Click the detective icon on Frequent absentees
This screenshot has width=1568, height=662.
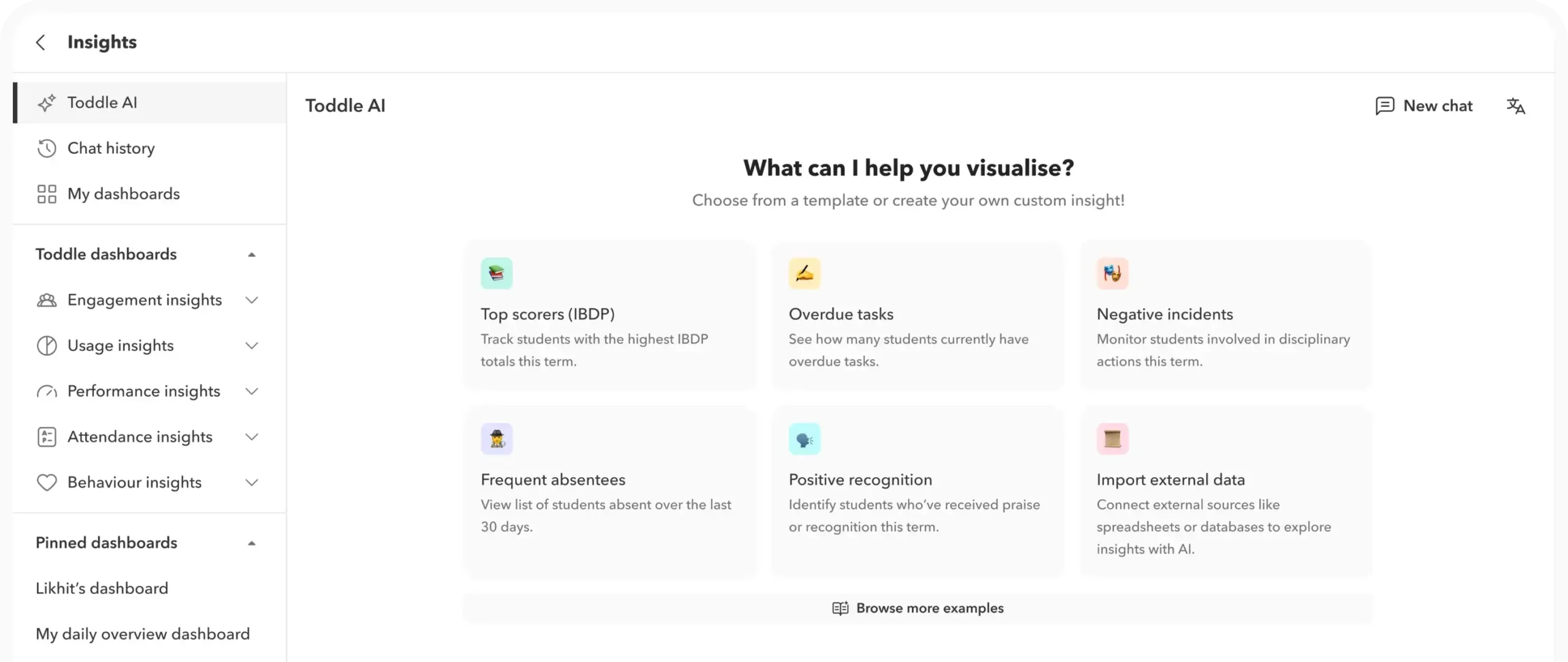[x=497, y=438]
